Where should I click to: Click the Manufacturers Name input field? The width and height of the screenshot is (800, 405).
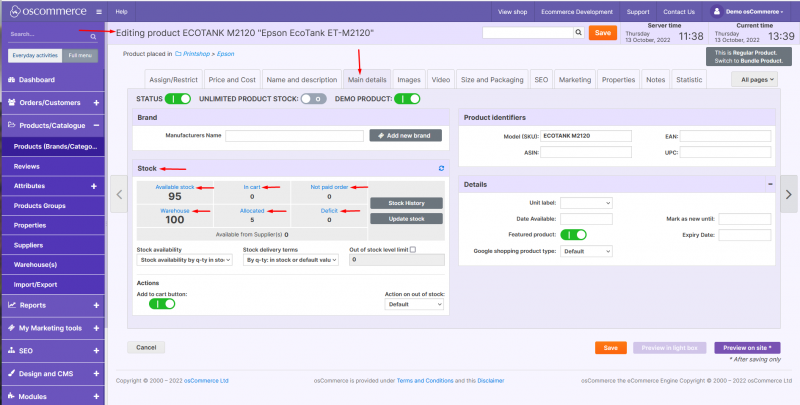pyautogui.click(x=294, y=135)
